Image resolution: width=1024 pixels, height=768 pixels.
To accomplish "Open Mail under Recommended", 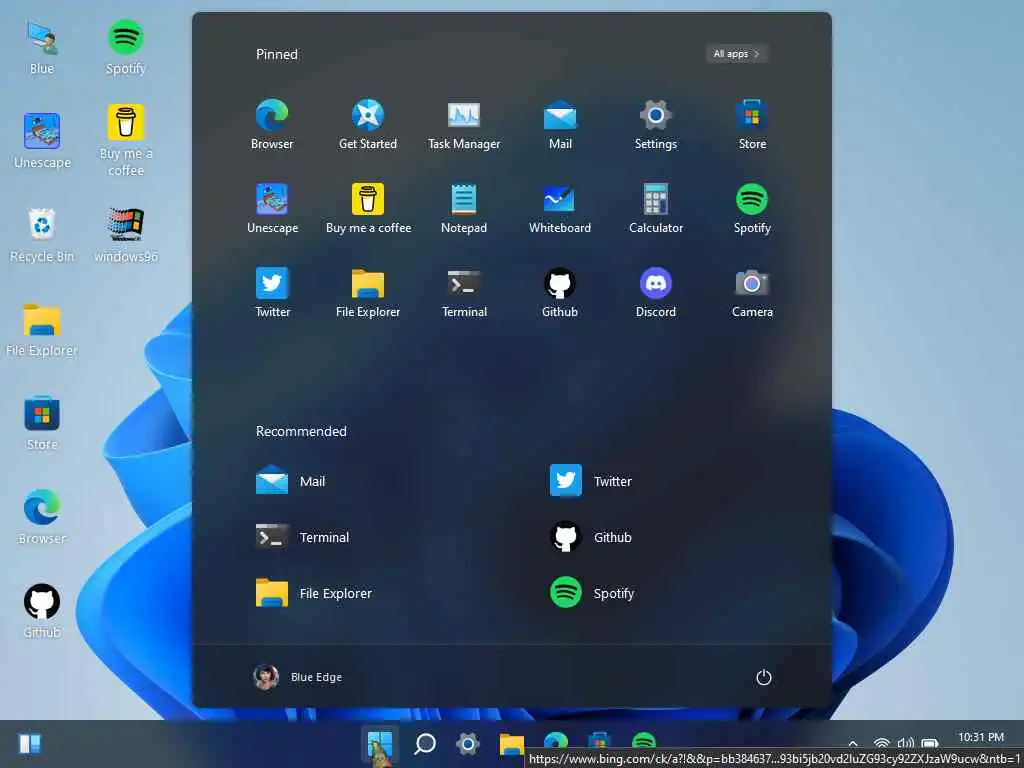I will 291,481.
